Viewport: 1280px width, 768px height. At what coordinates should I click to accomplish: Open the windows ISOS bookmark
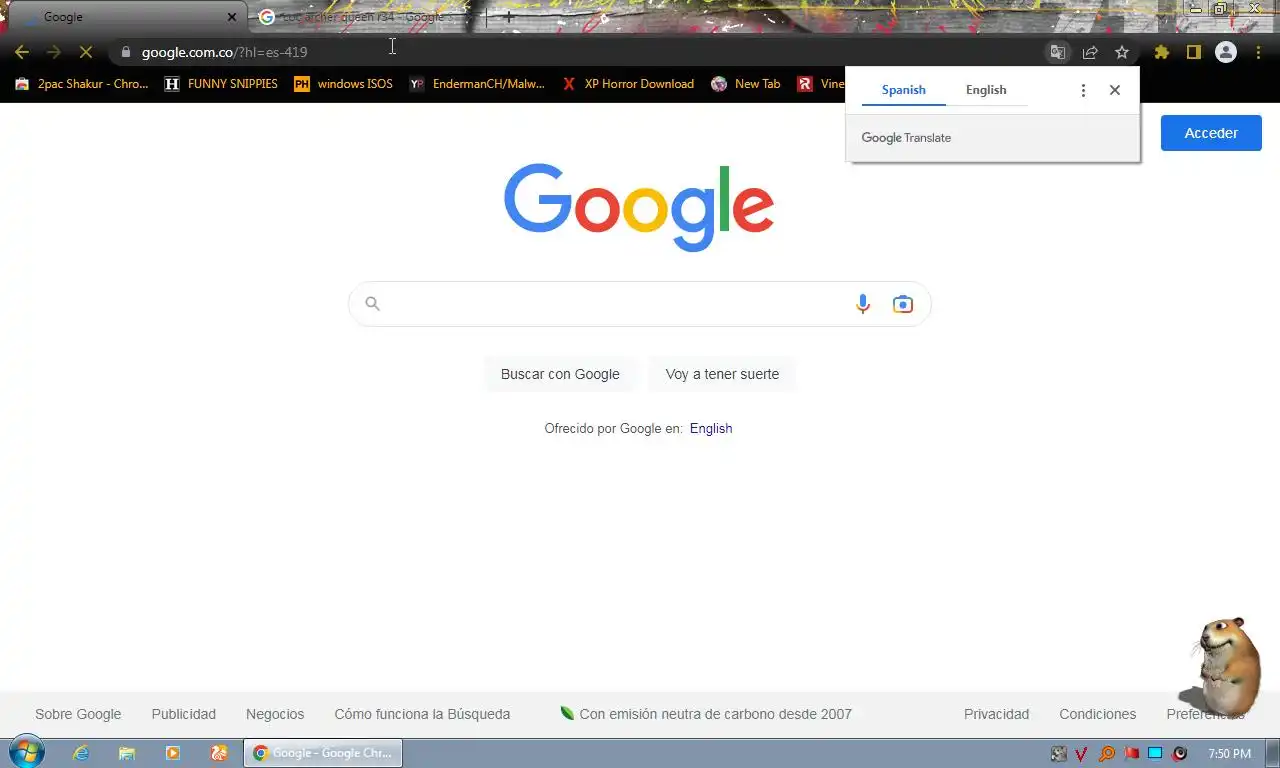pyautogui.click(x=343, y=84)
